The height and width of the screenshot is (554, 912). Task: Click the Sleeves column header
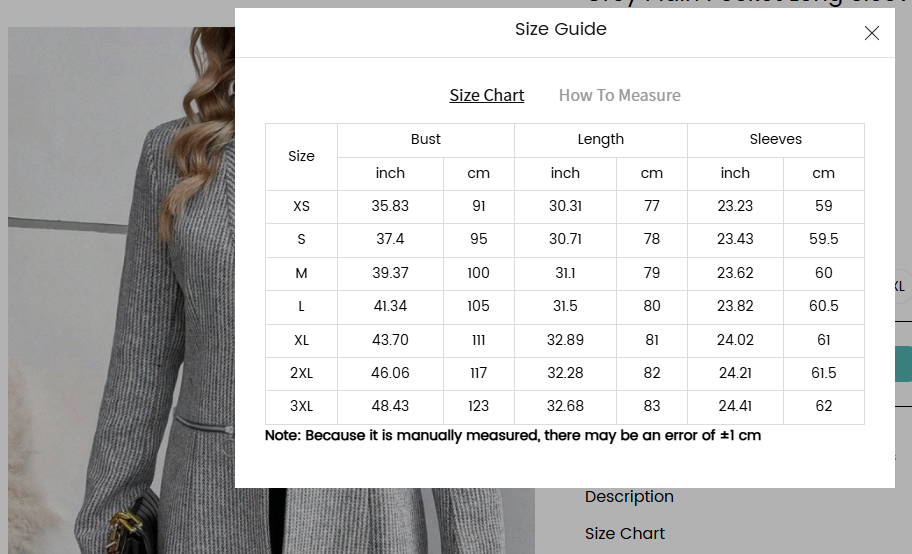pyautogui.click(x=775, y=140)
